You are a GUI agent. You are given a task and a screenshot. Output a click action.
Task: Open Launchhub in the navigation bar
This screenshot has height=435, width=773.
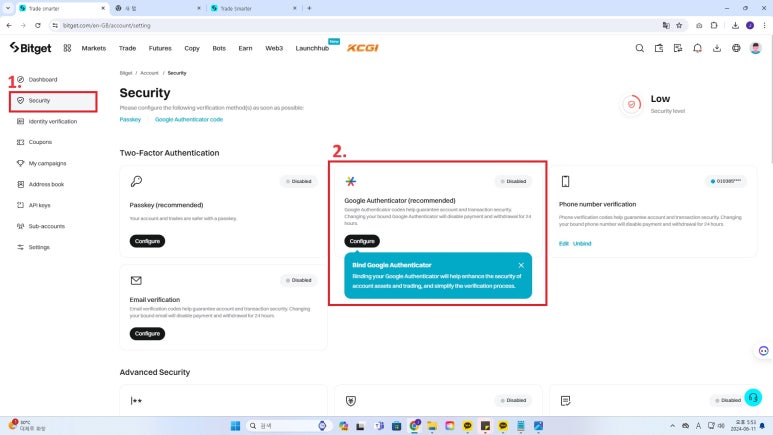coord(312,48)
